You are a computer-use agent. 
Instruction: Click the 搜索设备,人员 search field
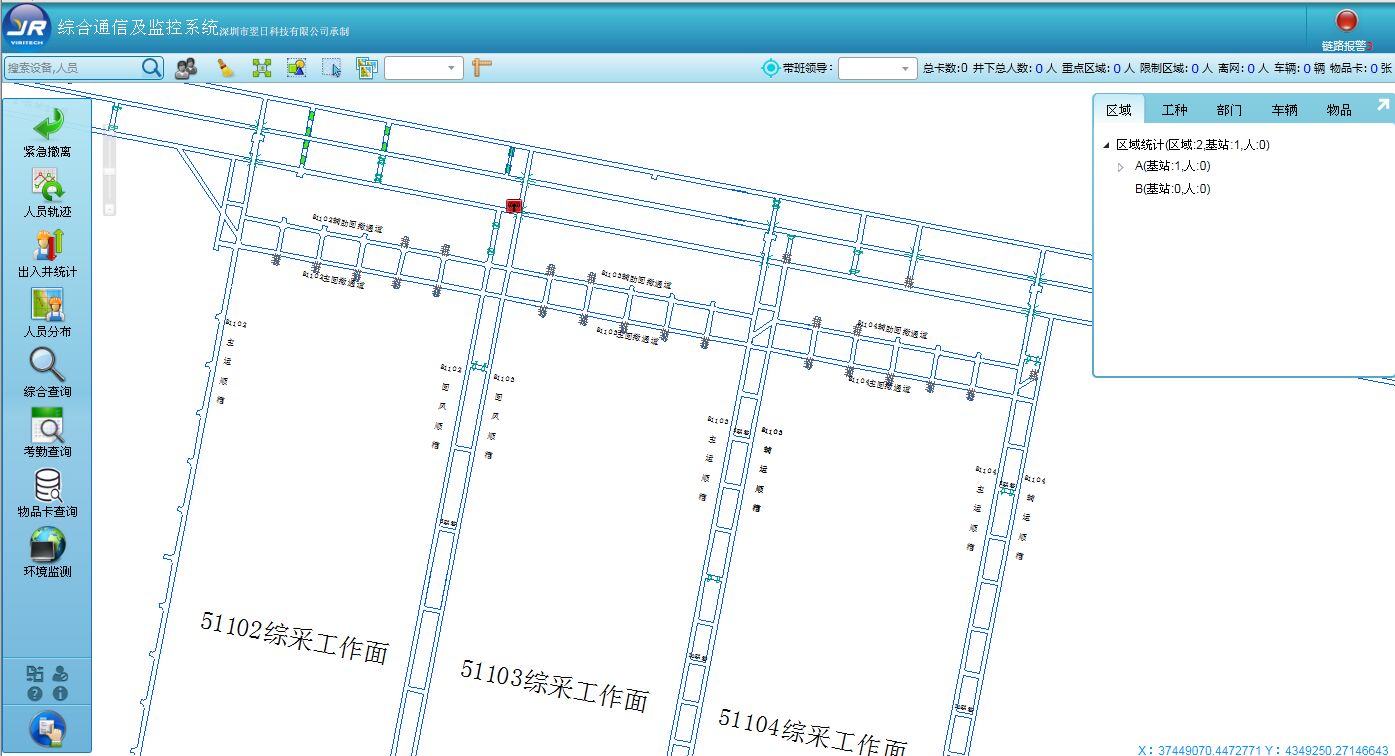[72, 68]
